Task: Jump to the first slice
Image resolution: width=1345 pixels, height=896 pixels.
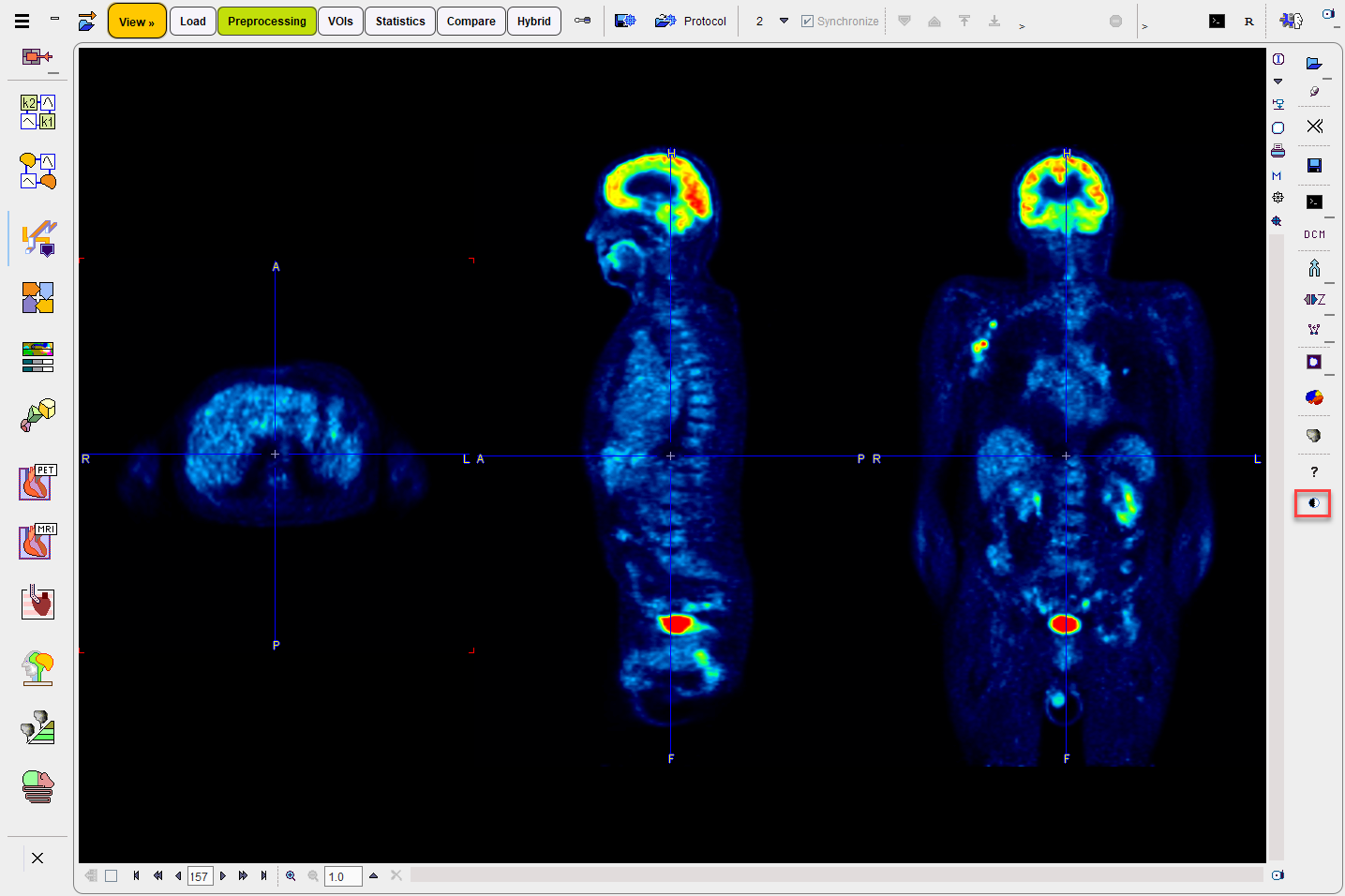Action: coord(136,875)
